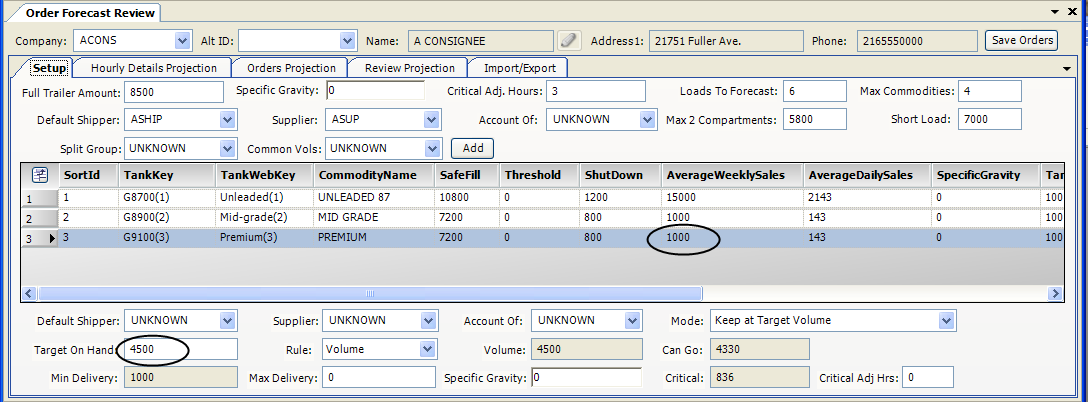Click the tab list arrow at top right

[x=1055, y=12]
